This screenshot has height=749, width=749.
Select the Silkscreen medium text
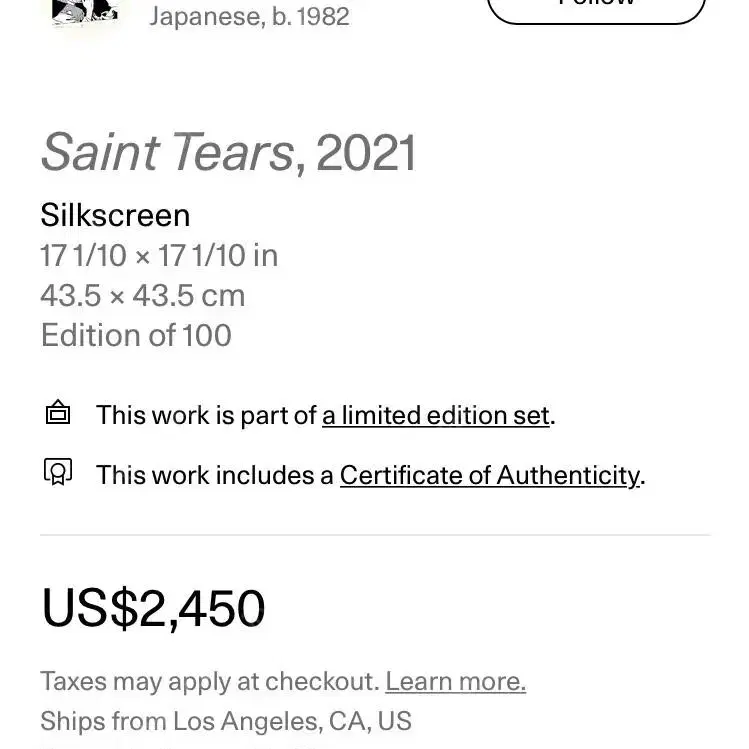tap(115, 215)
